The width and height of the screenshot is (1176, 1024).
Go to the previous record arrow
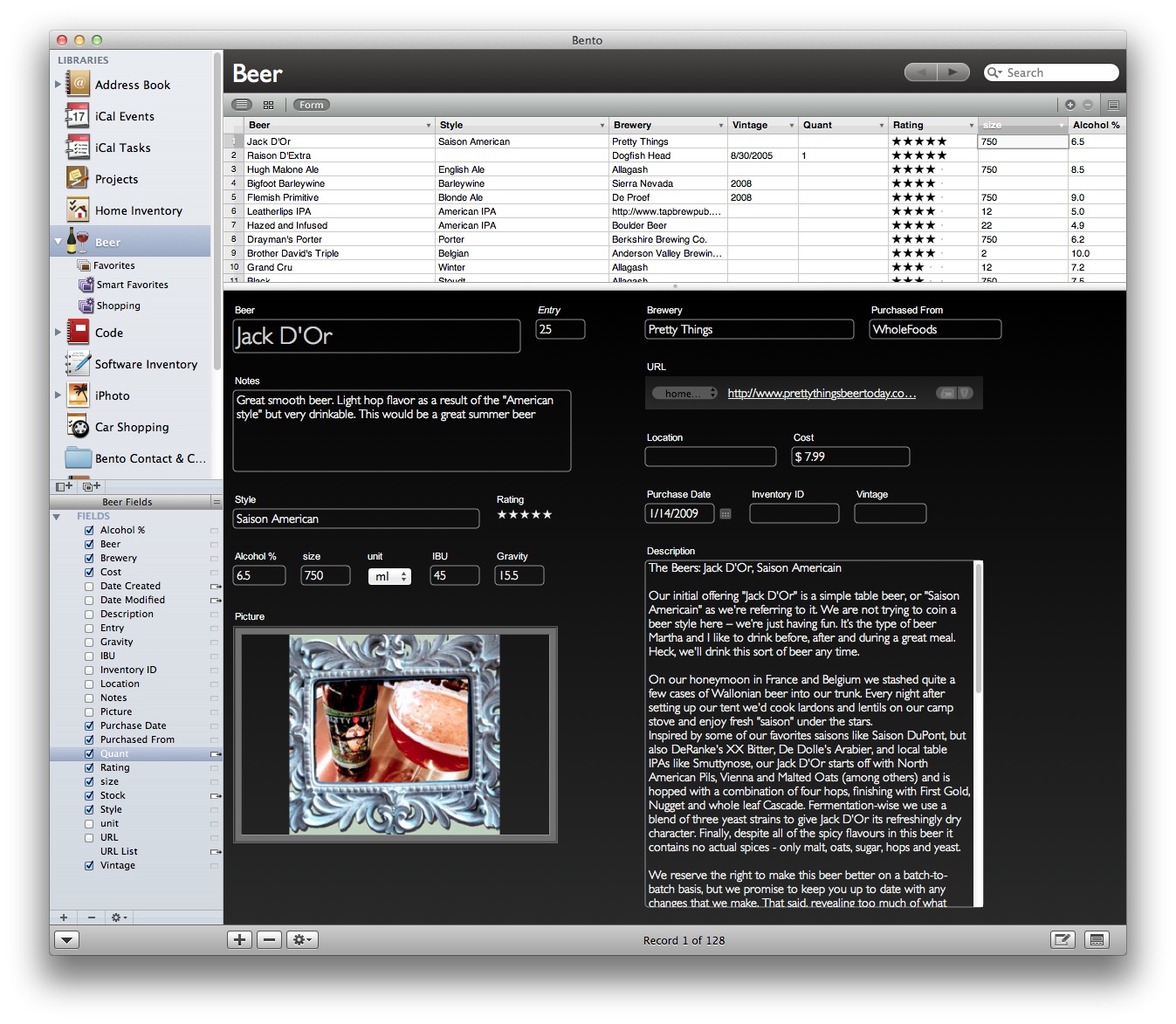click(x=921, y=72)
